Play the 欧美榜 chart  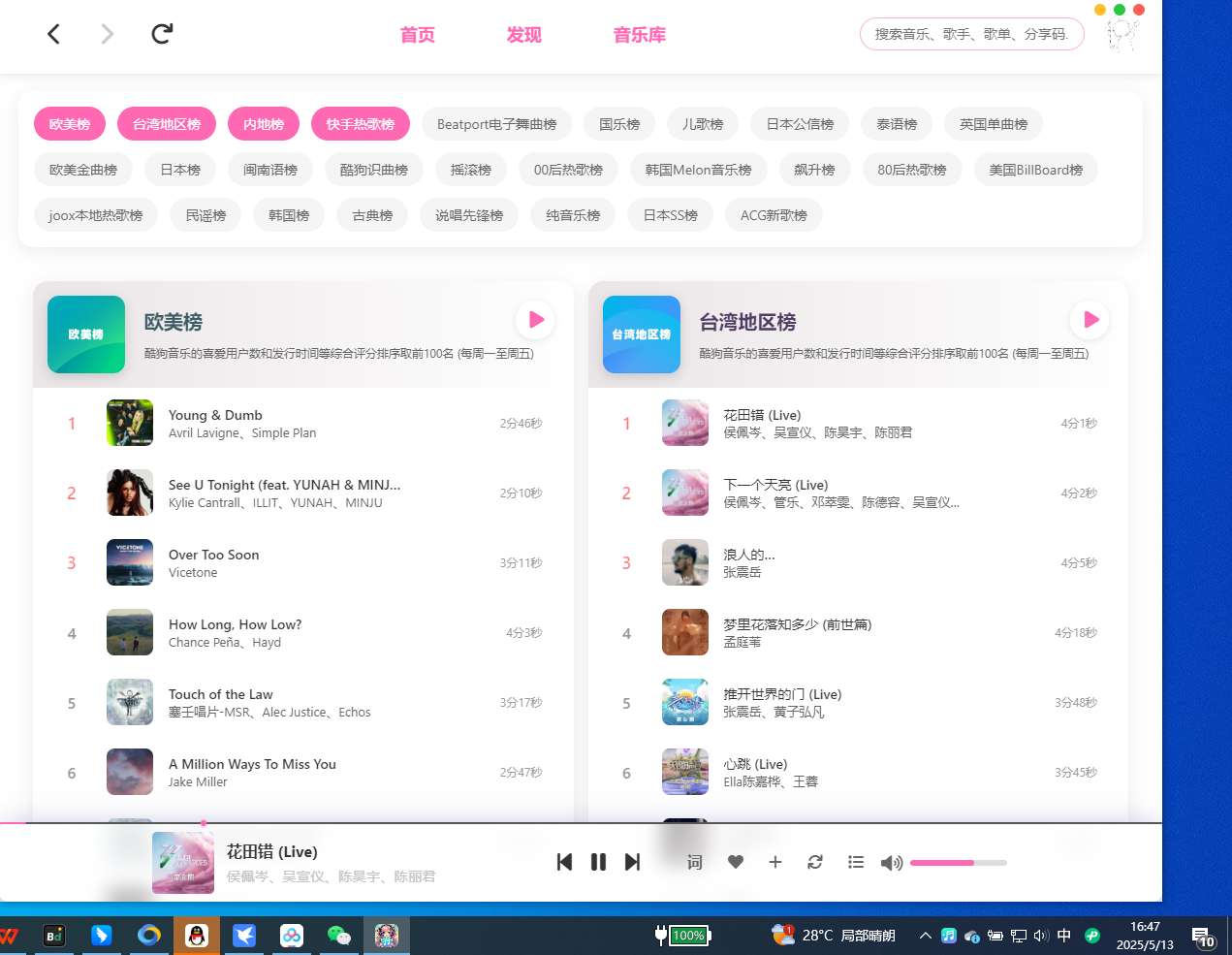tap(535, 320)
